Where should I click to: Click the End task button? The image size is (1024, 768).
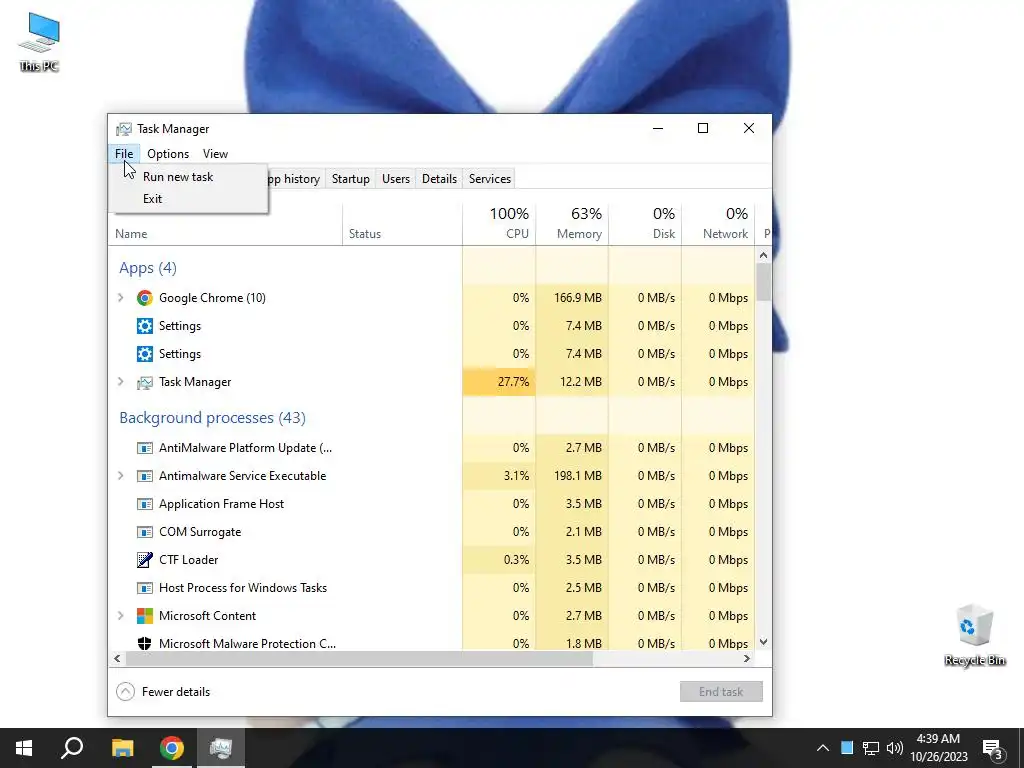721,692
